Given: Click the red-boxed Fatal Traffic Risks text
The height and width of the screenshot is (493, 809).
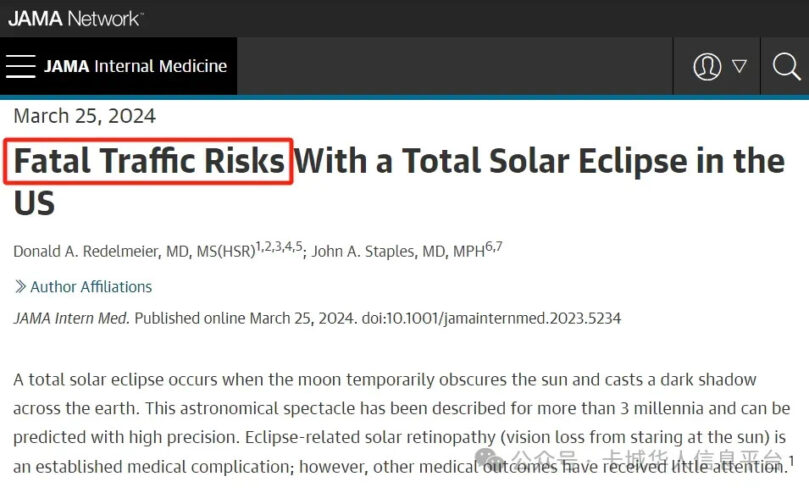Looking at the screenshot, I should point(149,161).
